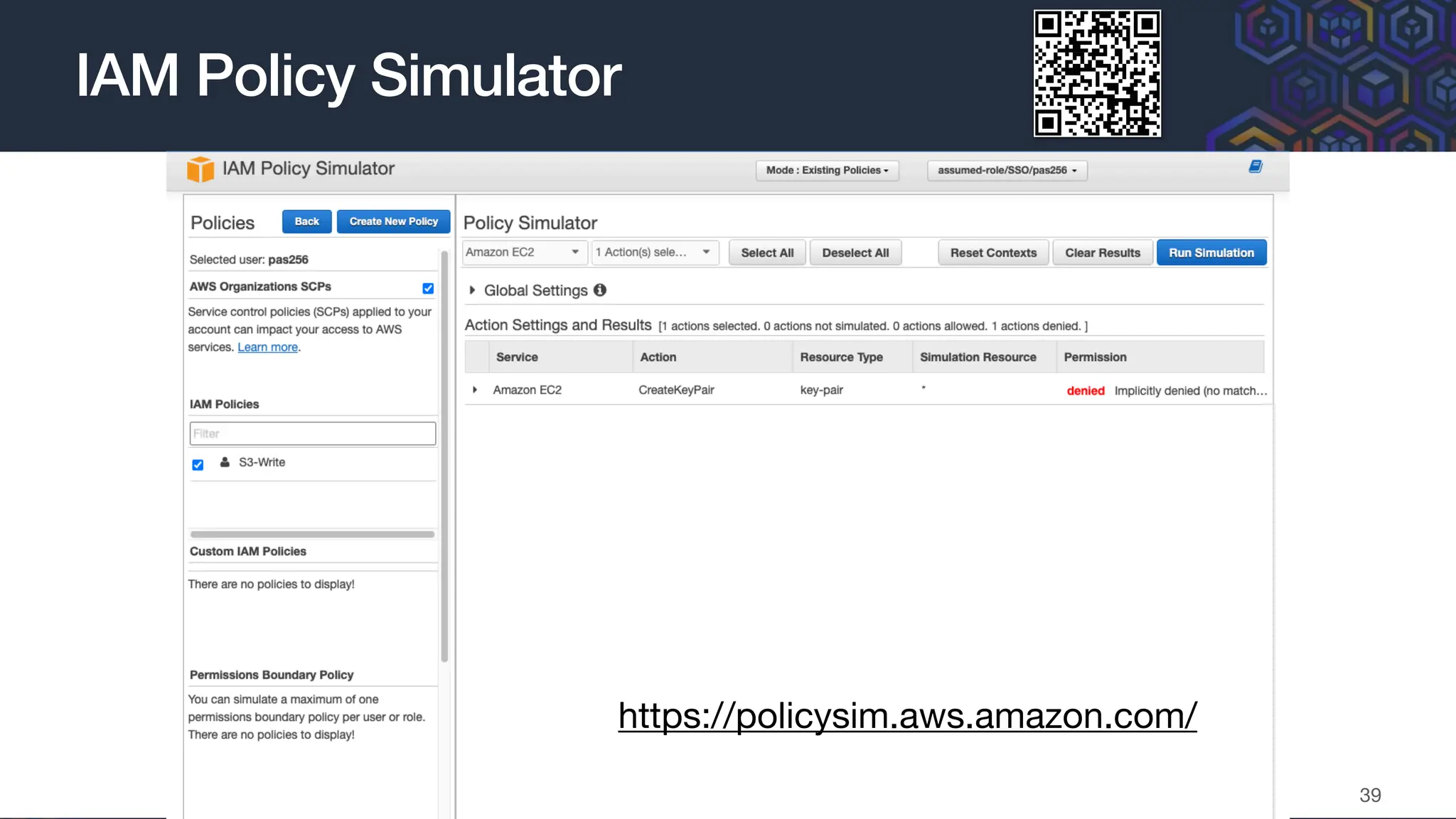
Task: Click the Permissions Boundary Policy heading
Action: coord(272,675)
